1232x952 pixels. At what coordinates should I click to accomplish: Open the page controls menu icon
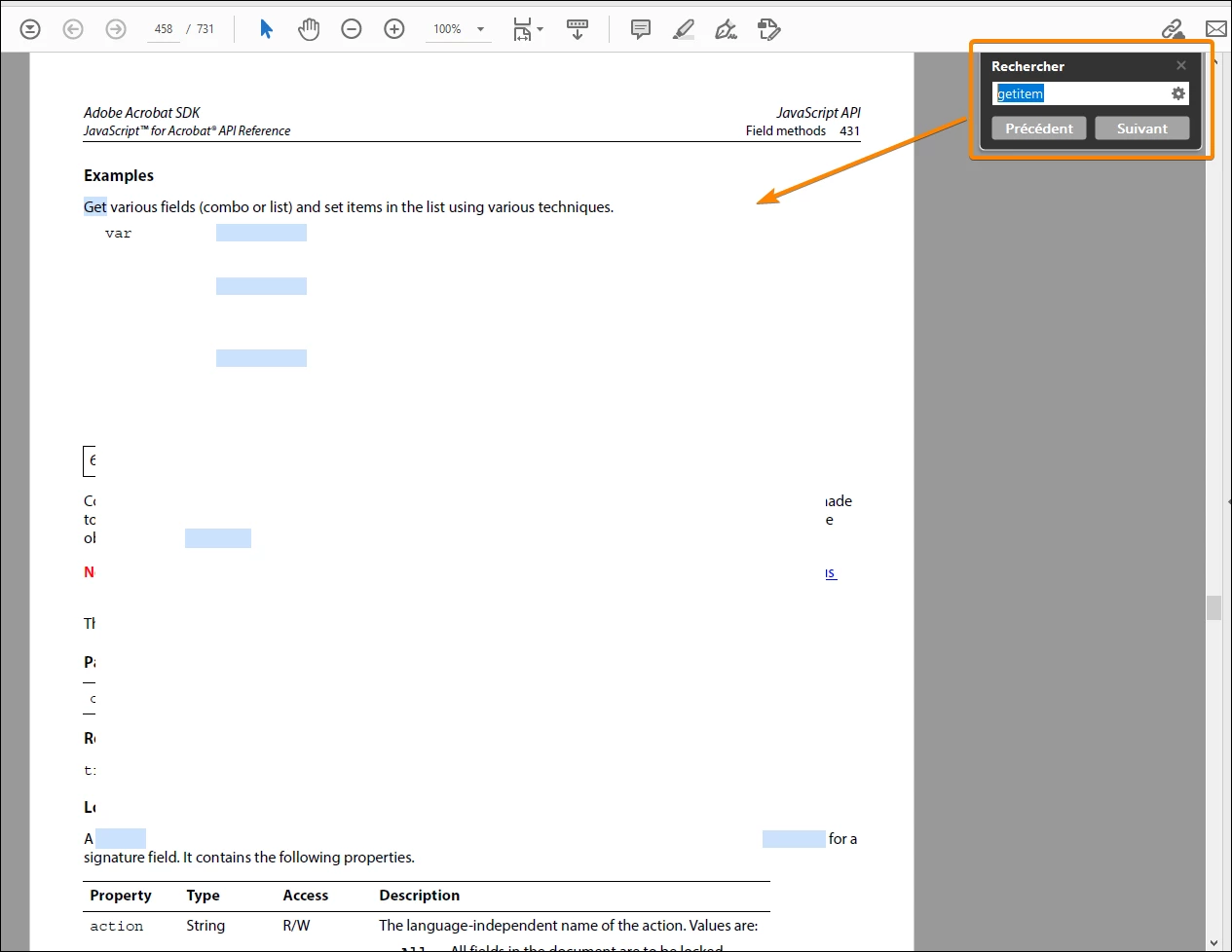[x=30, y=29]
